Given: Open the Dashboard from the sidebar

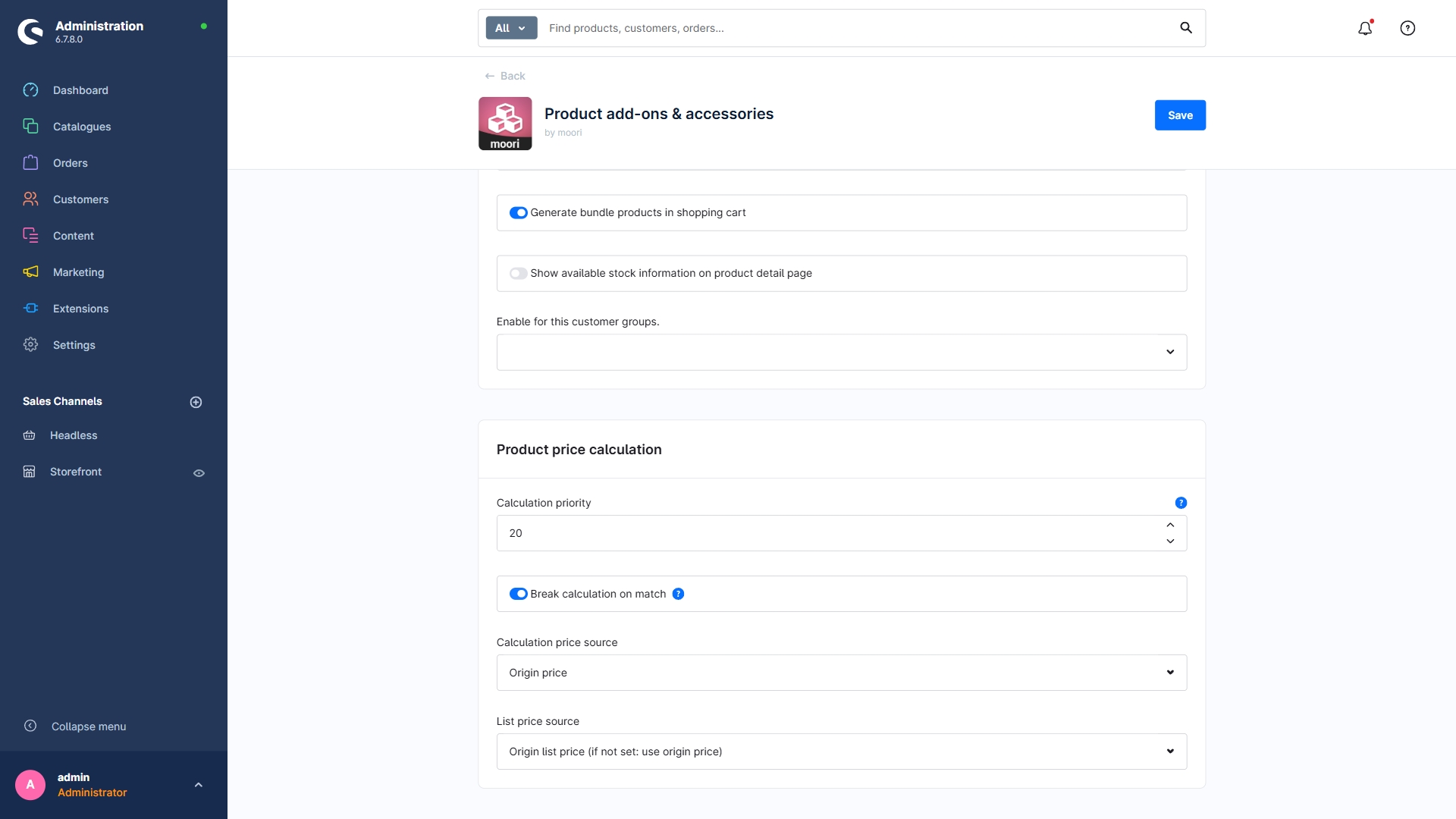Looking at the screenshot, I should pos(80,89).
